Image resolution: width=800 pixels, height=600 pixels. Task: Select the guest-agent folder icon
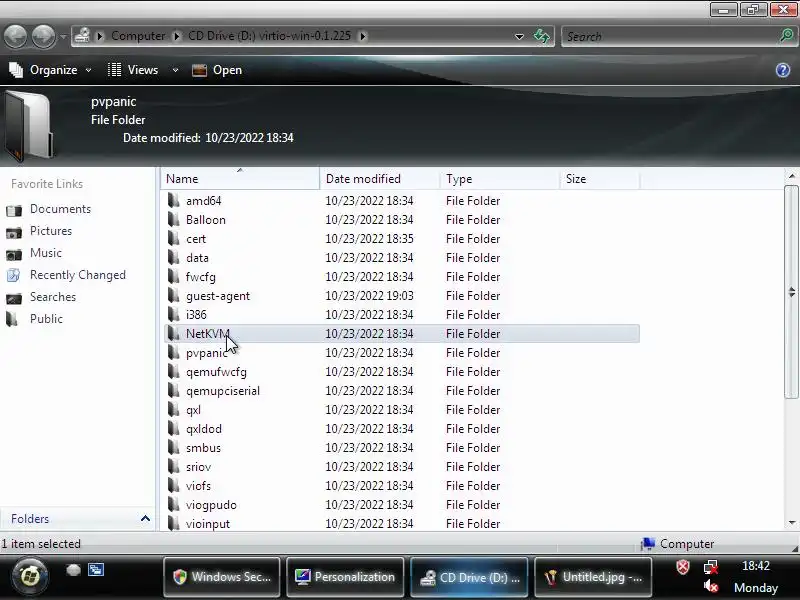pos(174,295)
